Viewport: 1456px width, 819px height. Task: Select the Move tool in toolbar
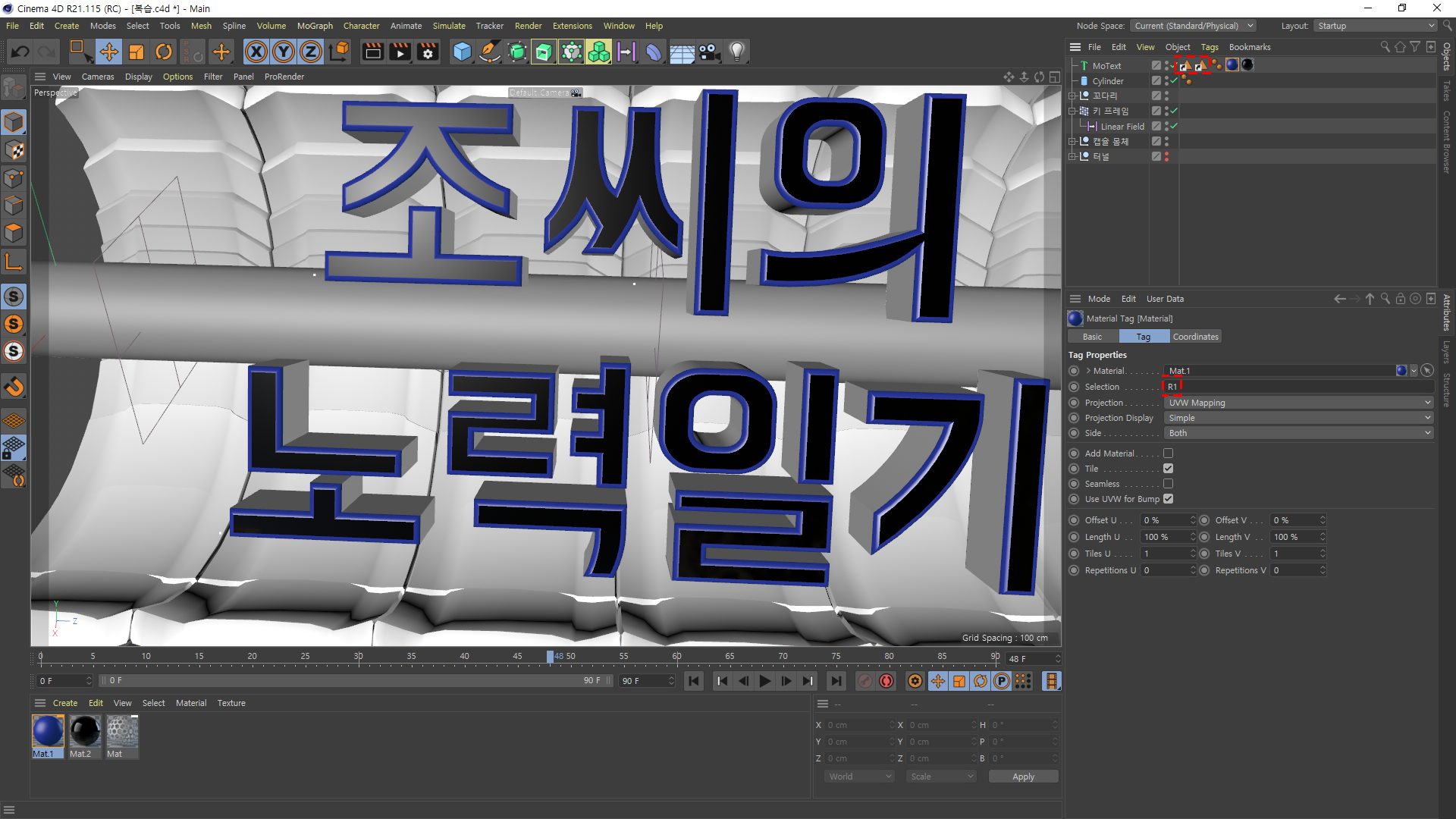(x=108, y=52)
